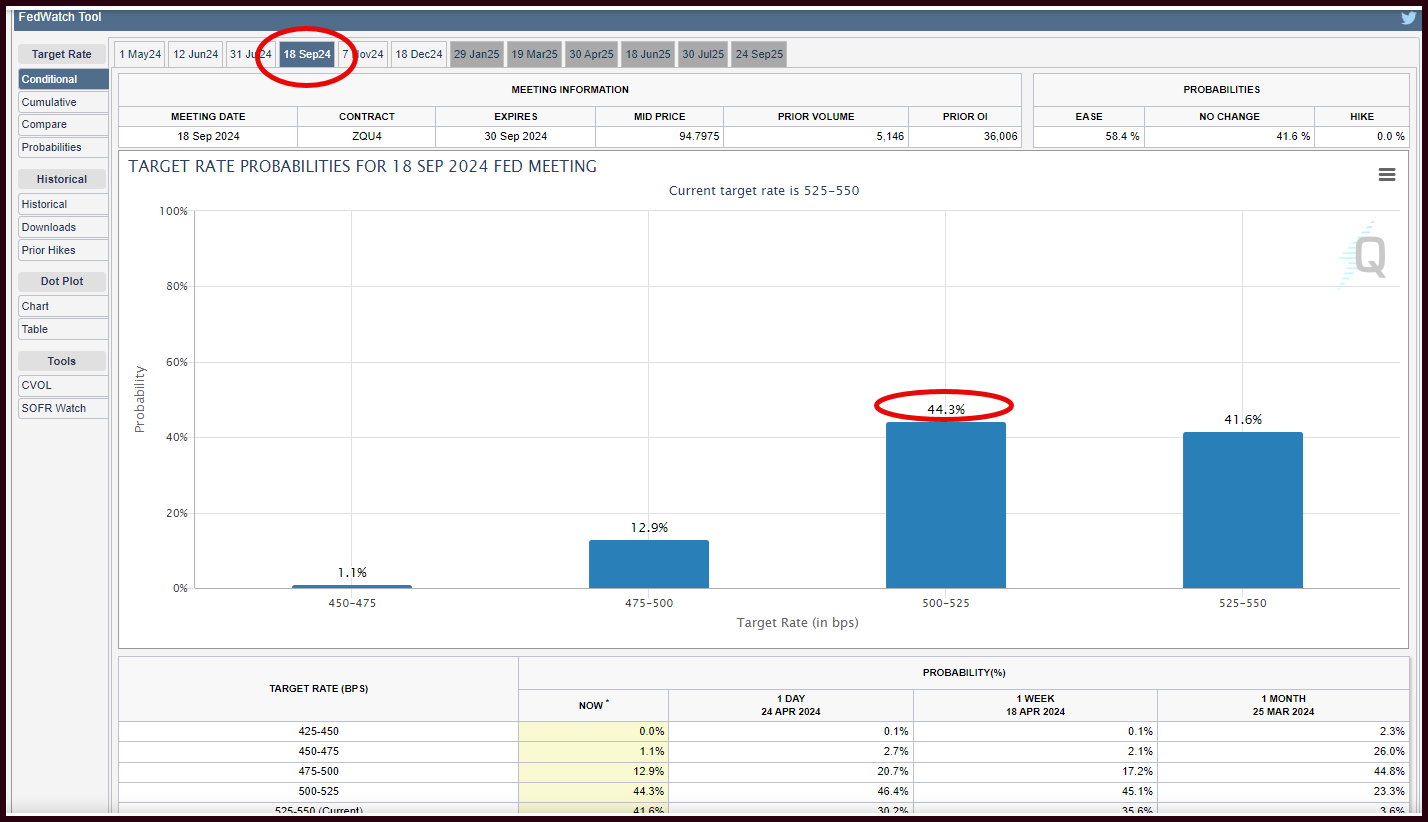Show the Dot Plot Chart
Image resolution: width=1428 pixels, height=822 pixels.
point(63,306)
